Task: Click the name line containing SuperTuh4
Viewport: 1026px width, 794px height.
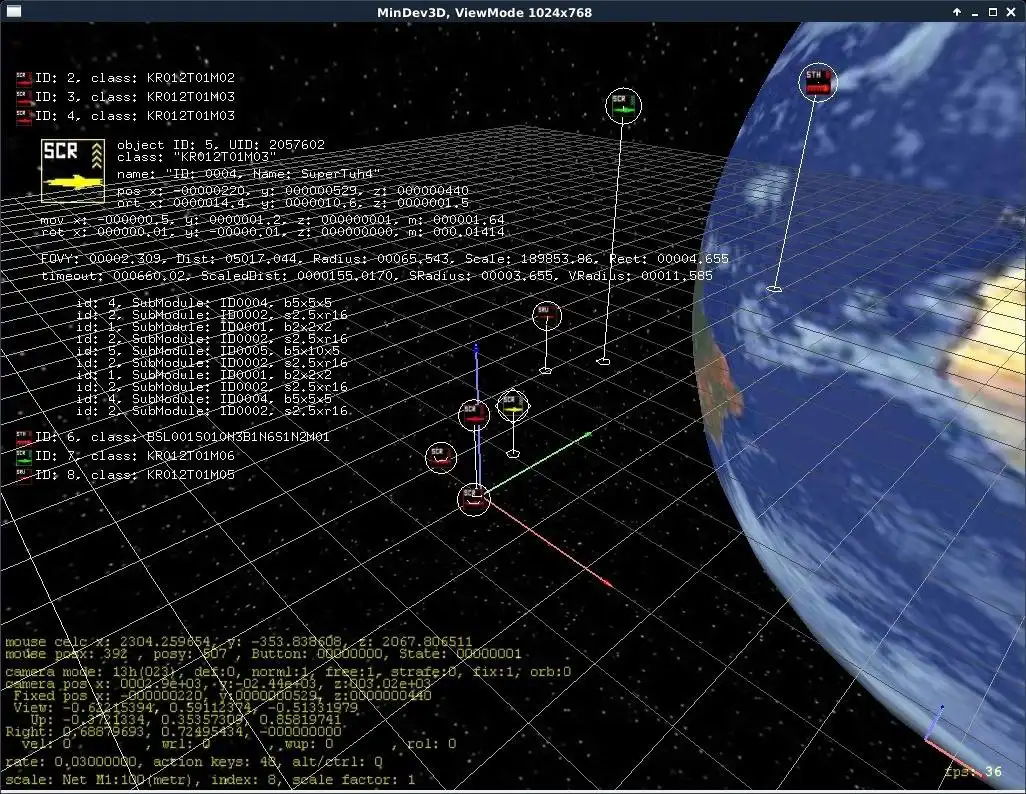Action: click(x=249, y=174)
